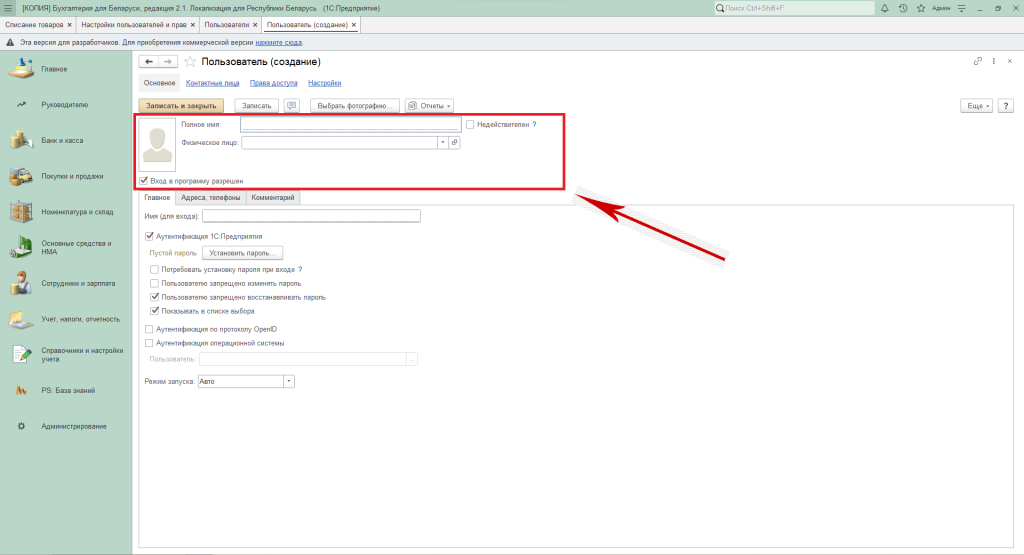The height and width of the screenshot is (555, 1024).
Task: Click the favorites star next to form title
Action: click(190, 62)
